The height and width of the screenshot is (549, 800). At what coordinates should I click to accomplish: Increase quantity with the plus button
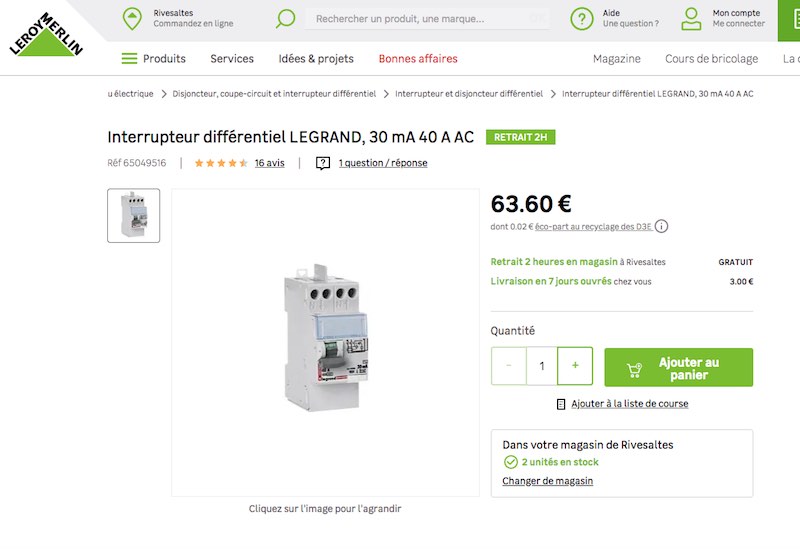[x=575, y=366]
